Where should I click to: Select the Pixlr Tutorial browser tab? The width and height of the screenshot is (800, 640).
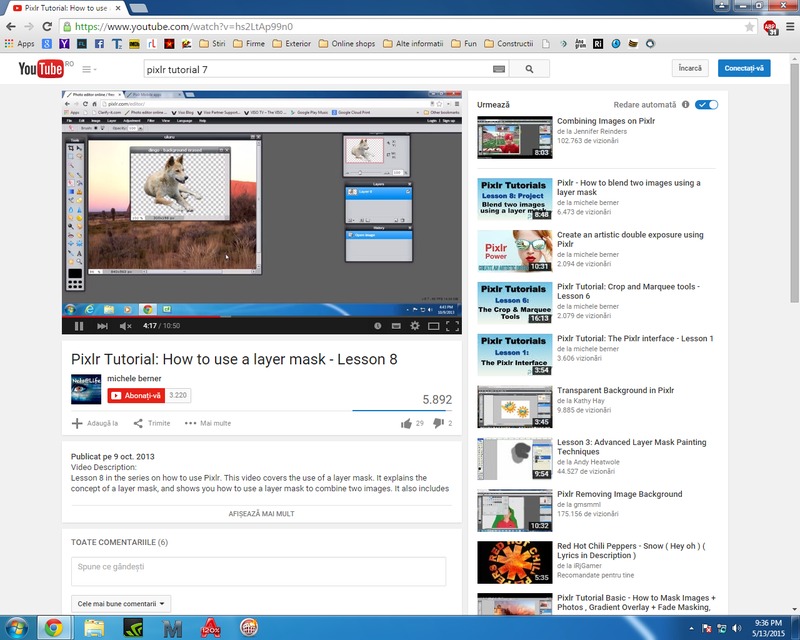[x=67, y=8]
